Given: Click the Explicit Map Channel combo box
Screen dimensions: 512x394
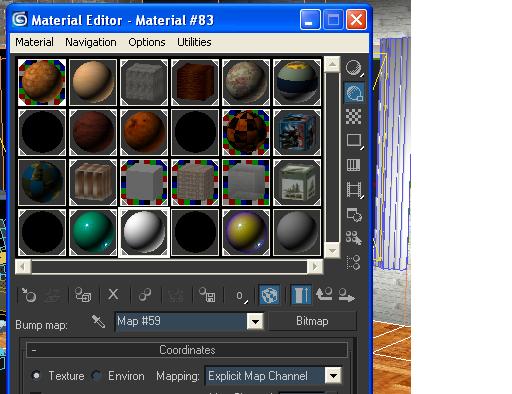Looking at the screenshot, I should (273, 376).
